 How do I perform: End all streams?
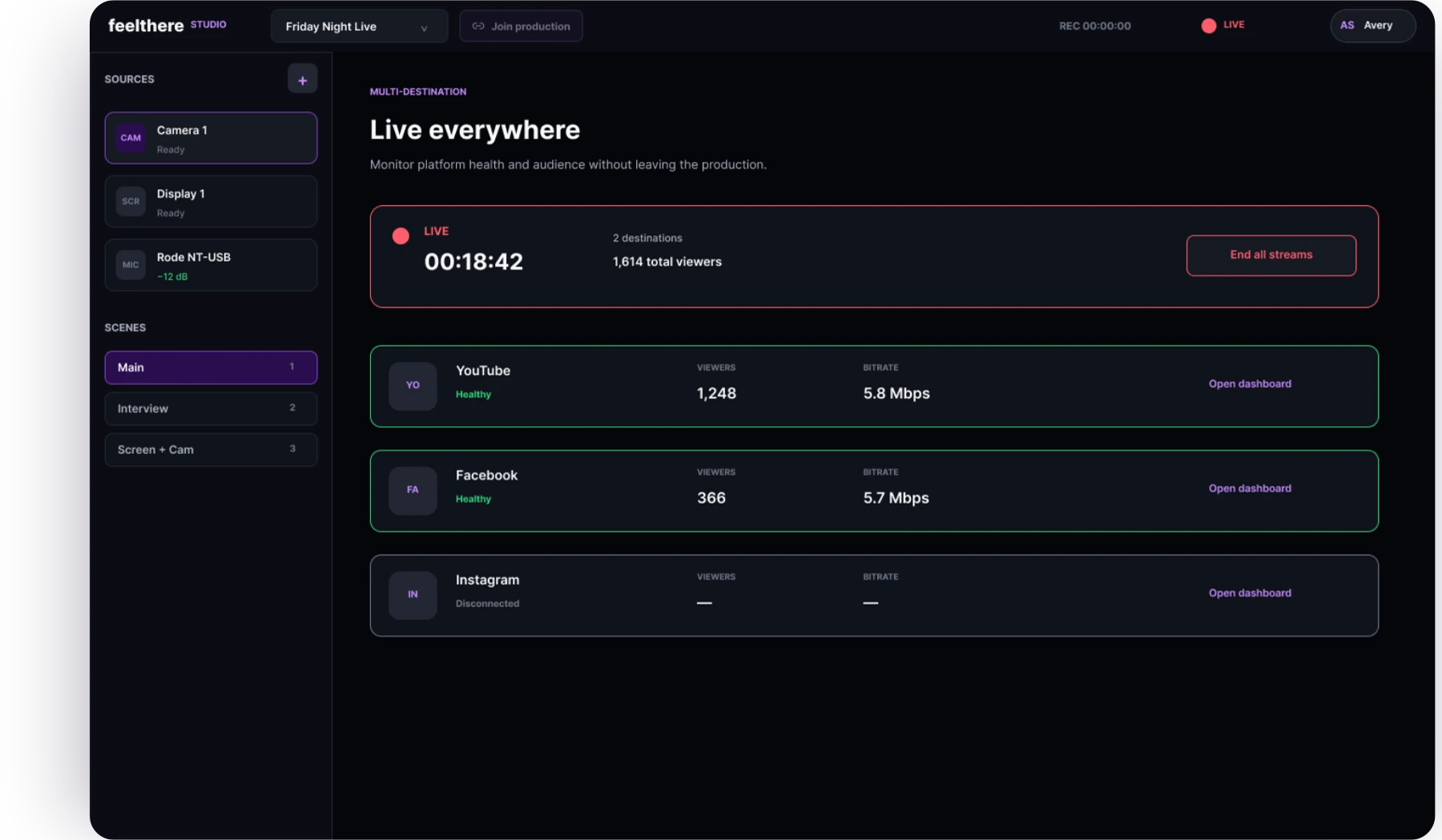tap(1271, 255)
